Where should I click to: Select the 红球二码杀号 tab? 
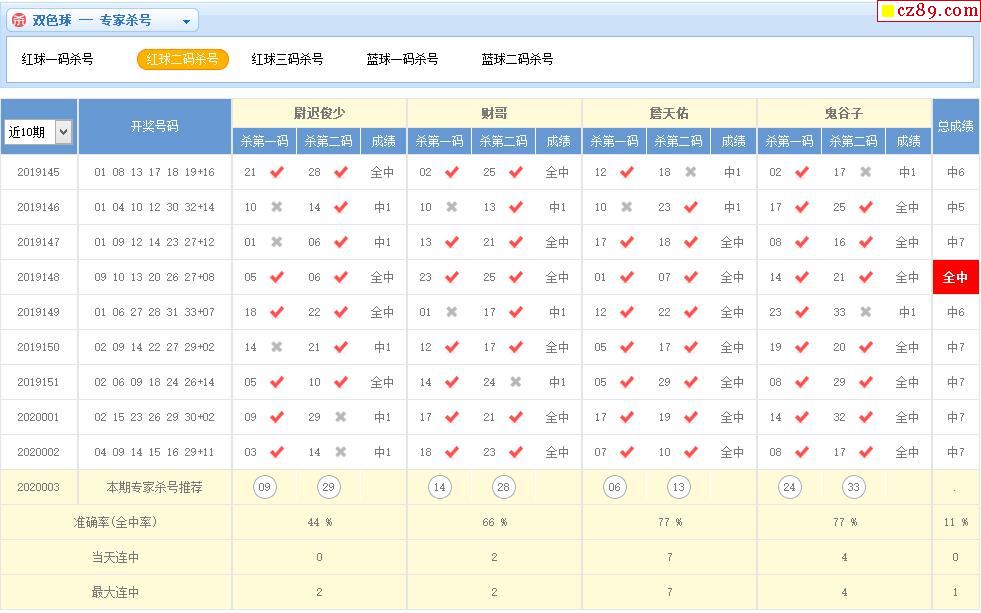point(183,59)
